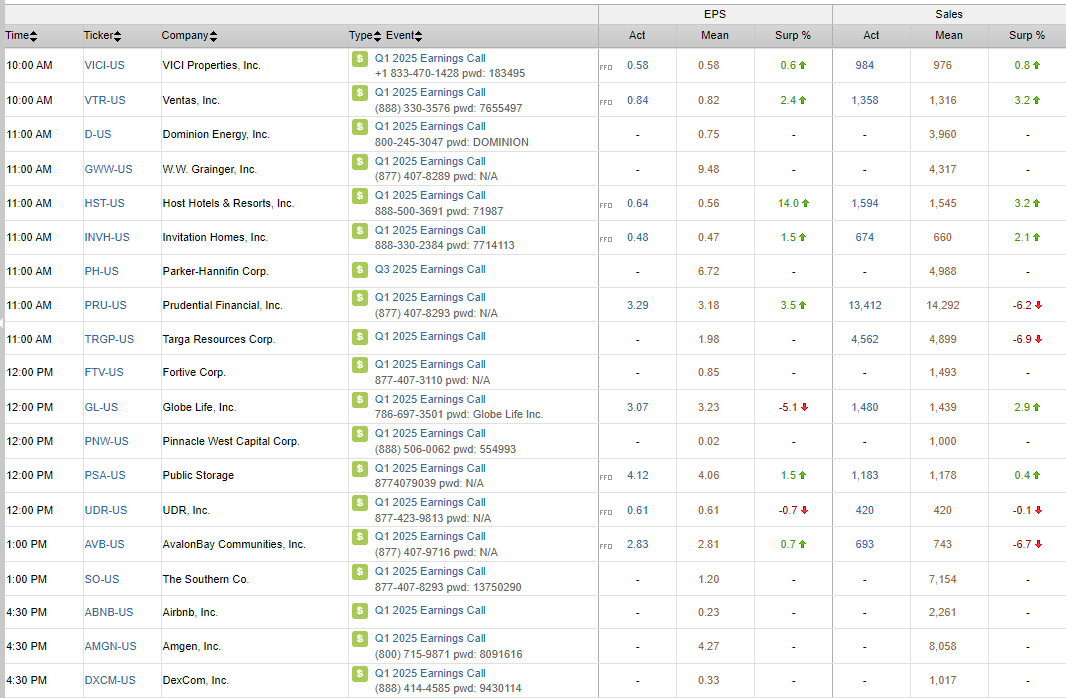Image resolution: width=1066 pixels, height=698 pixels.
Task: Open the UDR-US ticker link
Action: [x=106, y=510]
